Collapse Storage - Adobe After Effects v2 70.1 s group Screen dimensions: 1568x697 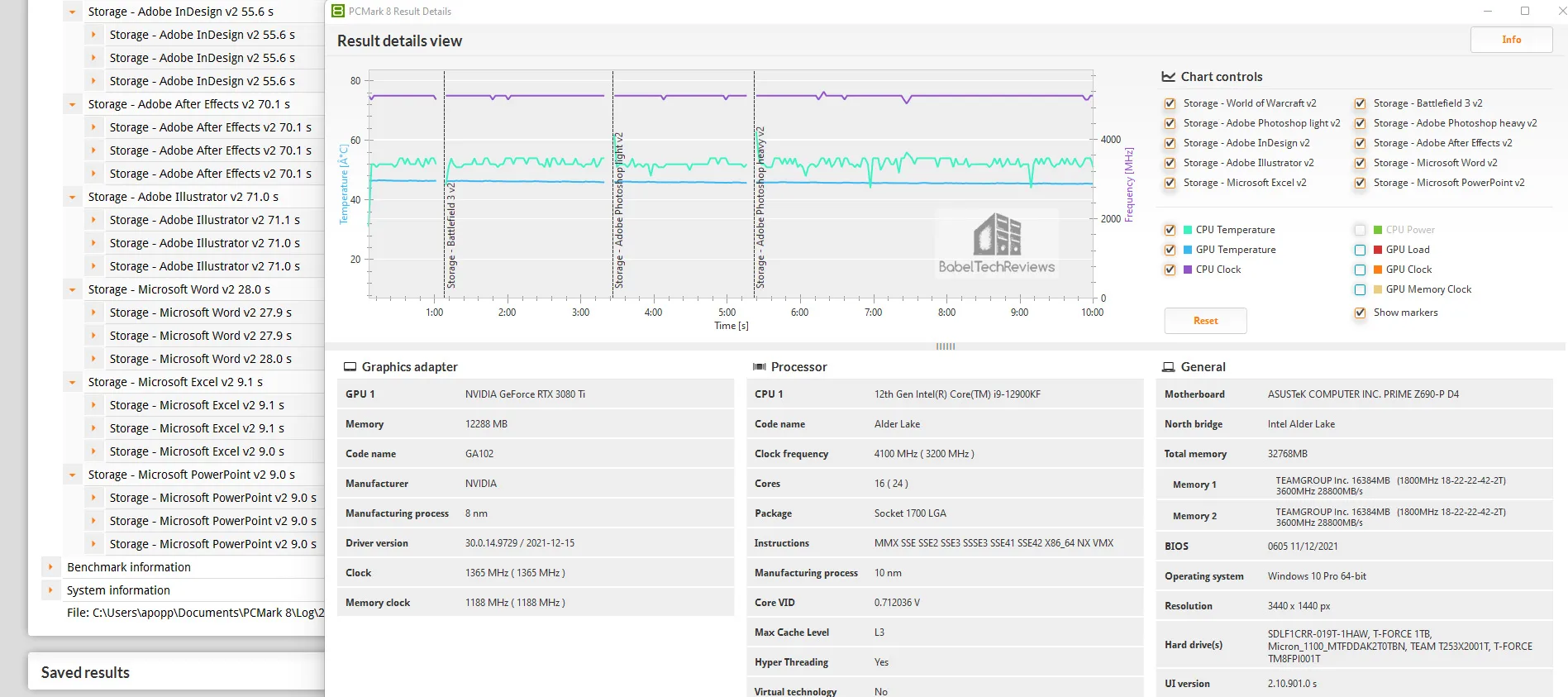pos(72,104)
